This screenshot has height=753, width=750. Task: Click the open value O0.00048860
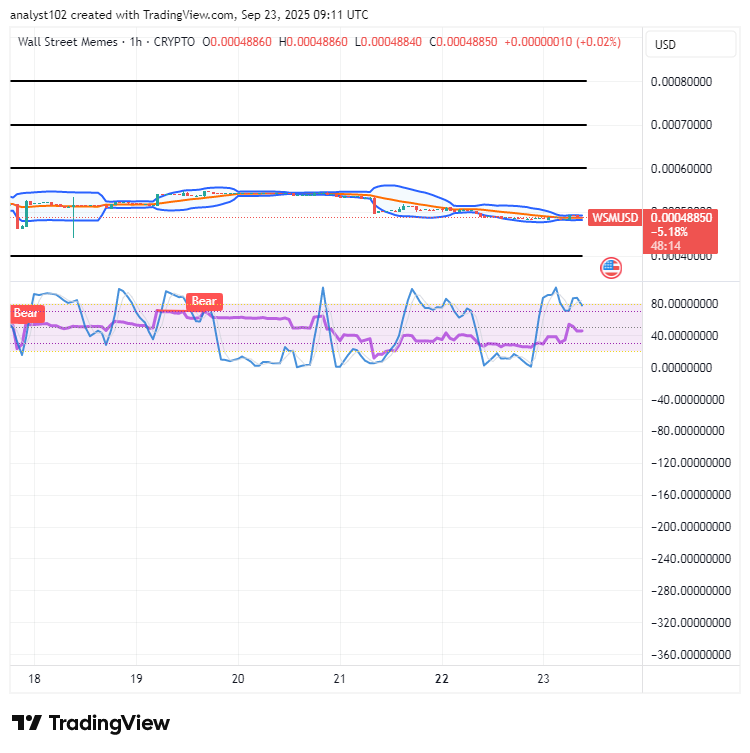[x=237, y=42]
